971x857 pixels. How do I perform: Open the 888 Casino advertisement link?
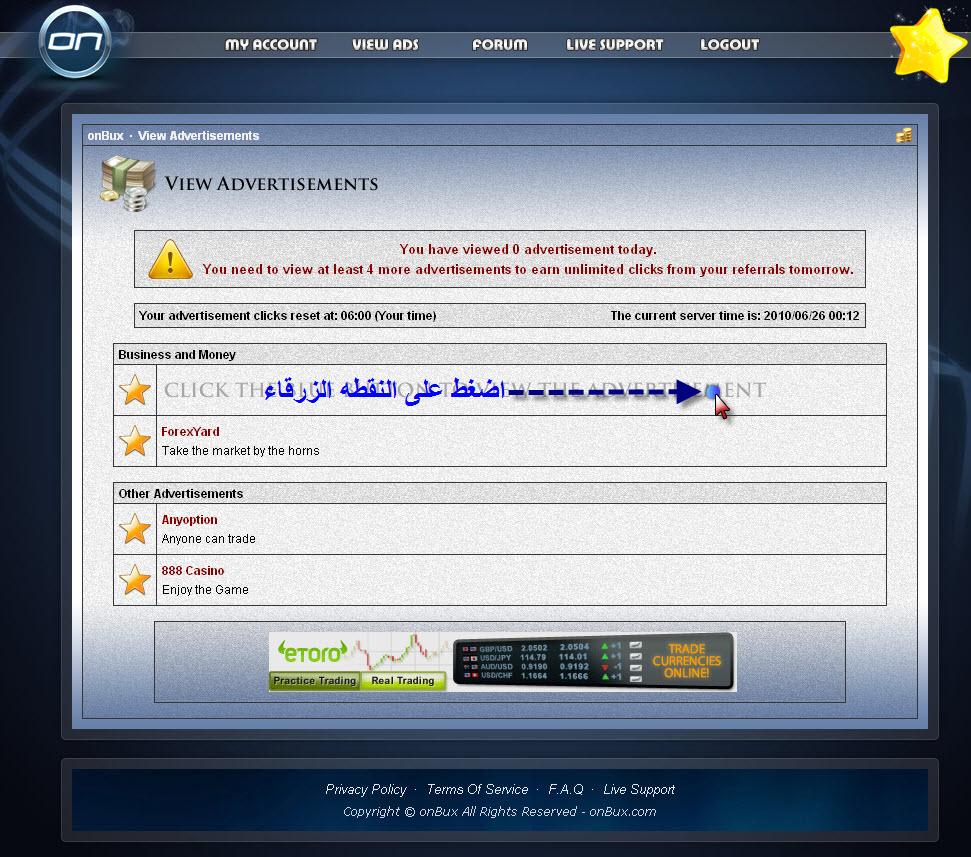(x=193, y=570)
